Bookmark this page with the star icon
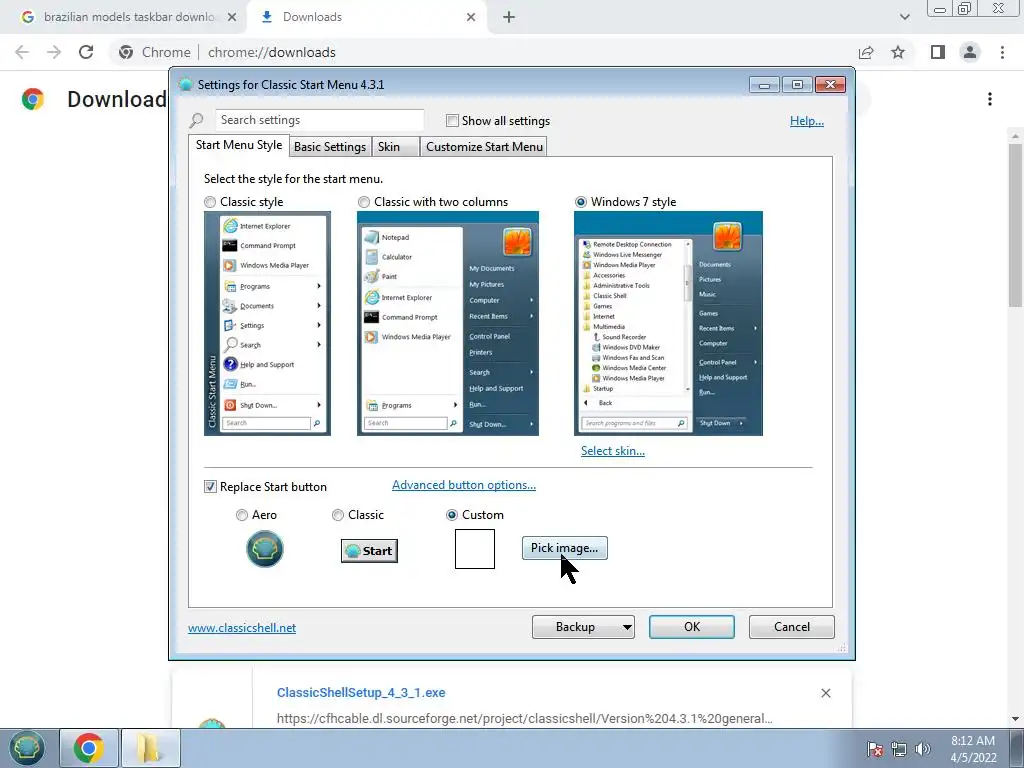1024x768 pixels. point(898,52)
